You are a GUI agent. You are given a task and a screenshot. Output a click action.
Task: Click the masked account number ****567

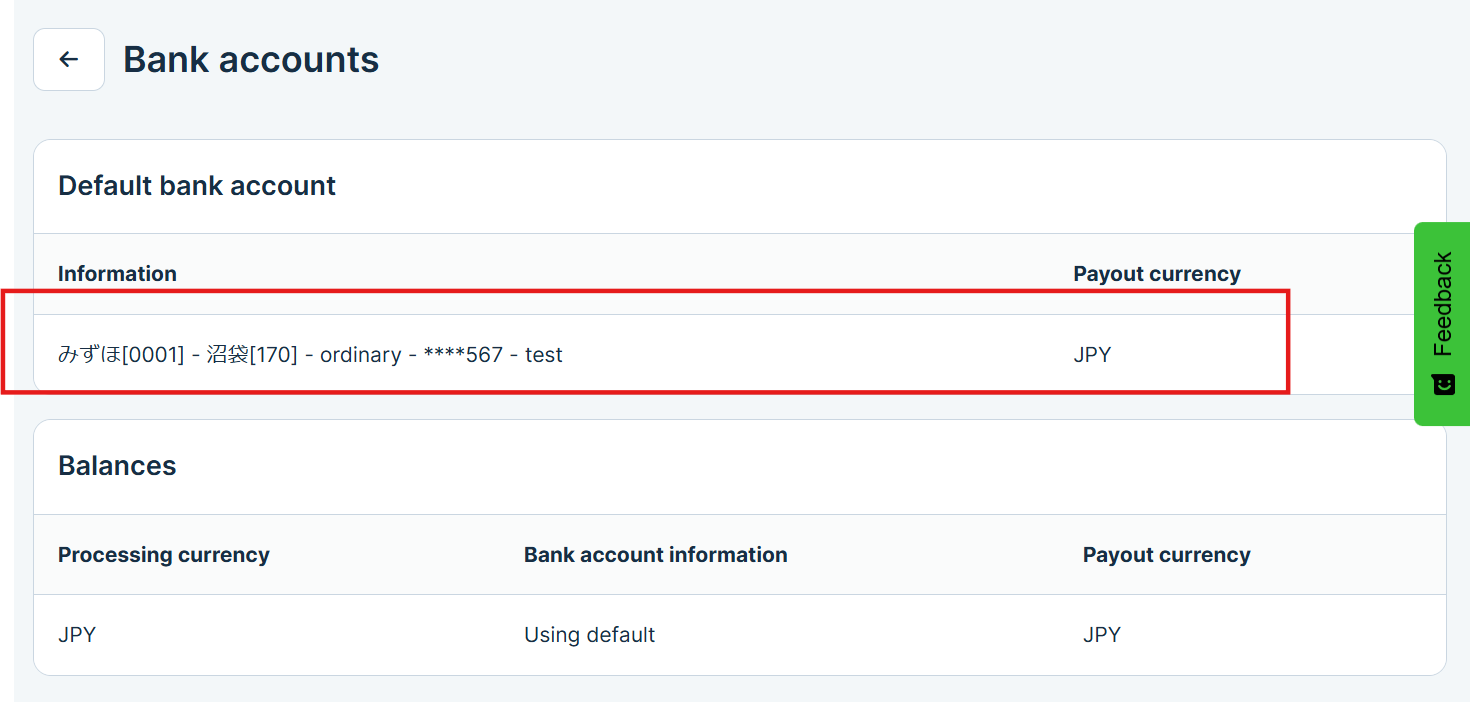pos(463,355)
